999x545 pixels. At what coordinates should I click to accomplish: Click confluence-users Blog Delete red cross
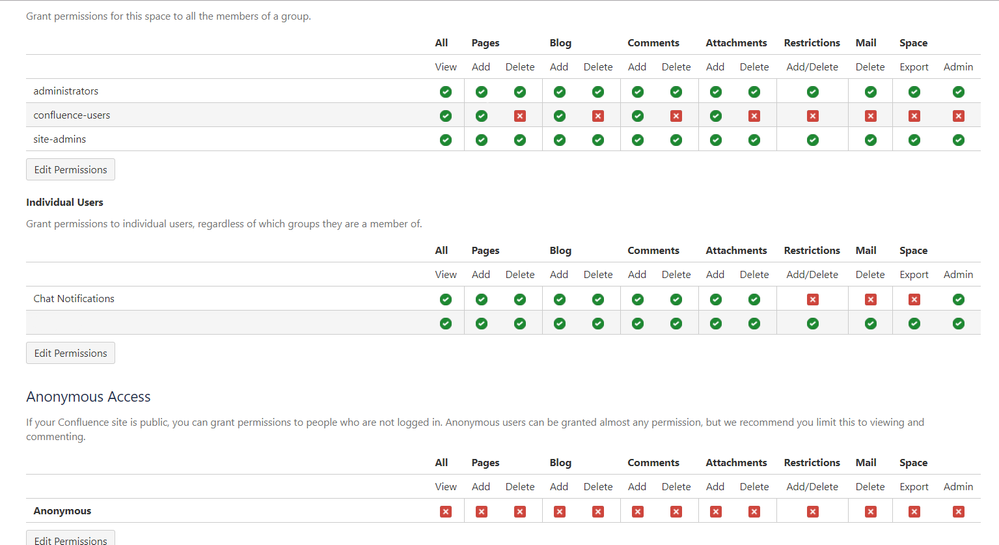click(x=598, y=116)
